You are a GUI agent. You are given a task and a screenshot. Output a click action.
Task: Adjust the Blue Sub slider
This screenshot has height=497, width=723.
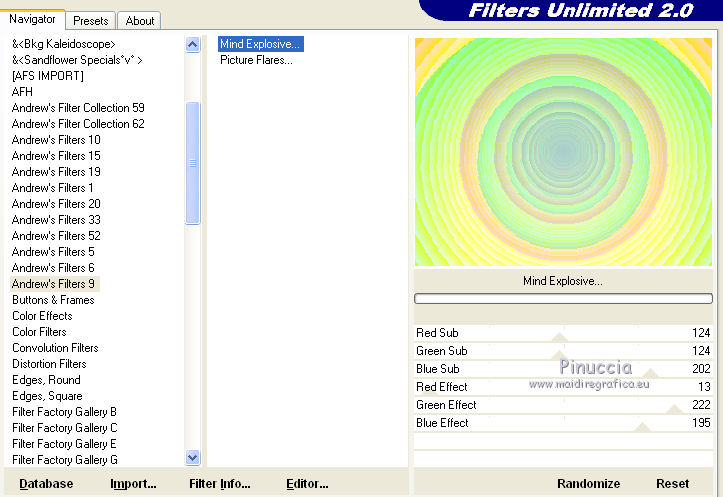(x=563, y=369)
